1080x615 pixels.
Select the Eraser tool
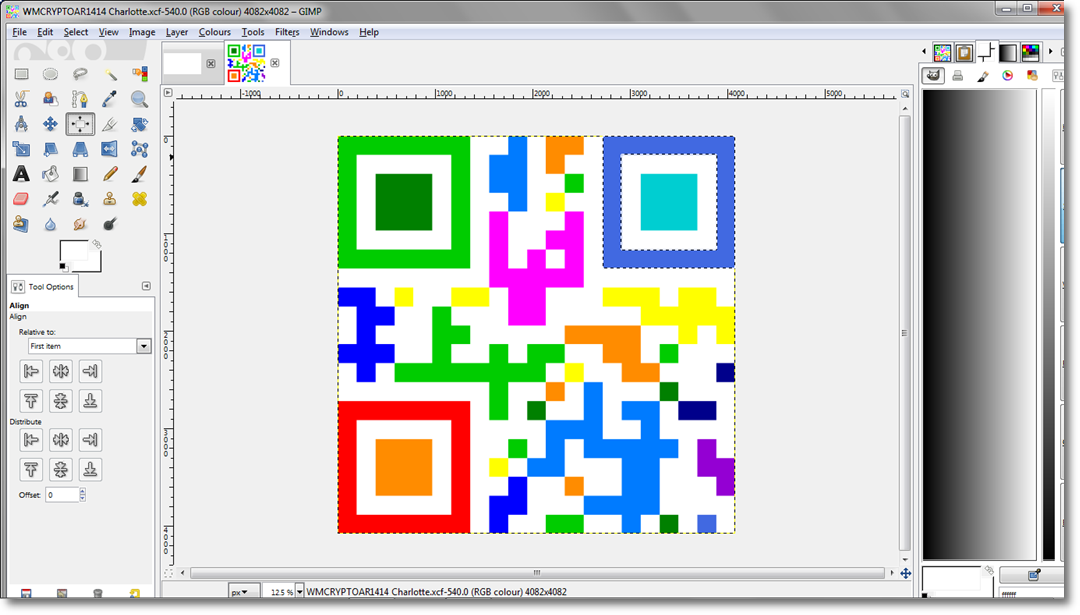[x=21, y=199]
